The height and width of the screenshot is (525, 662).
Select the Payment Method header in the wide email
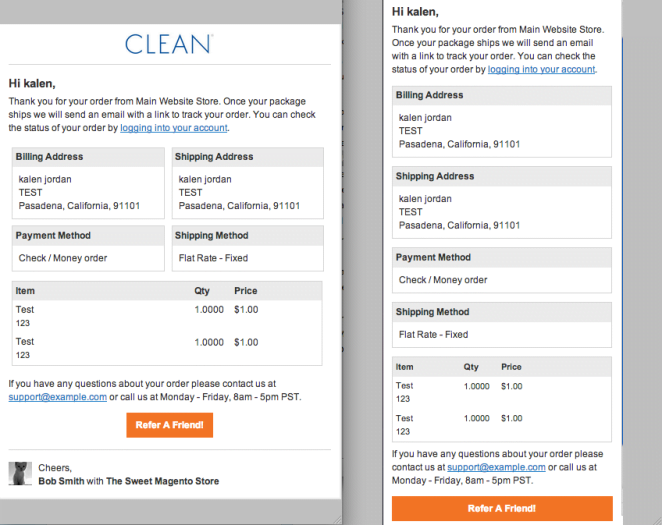[x=53, y=236]
